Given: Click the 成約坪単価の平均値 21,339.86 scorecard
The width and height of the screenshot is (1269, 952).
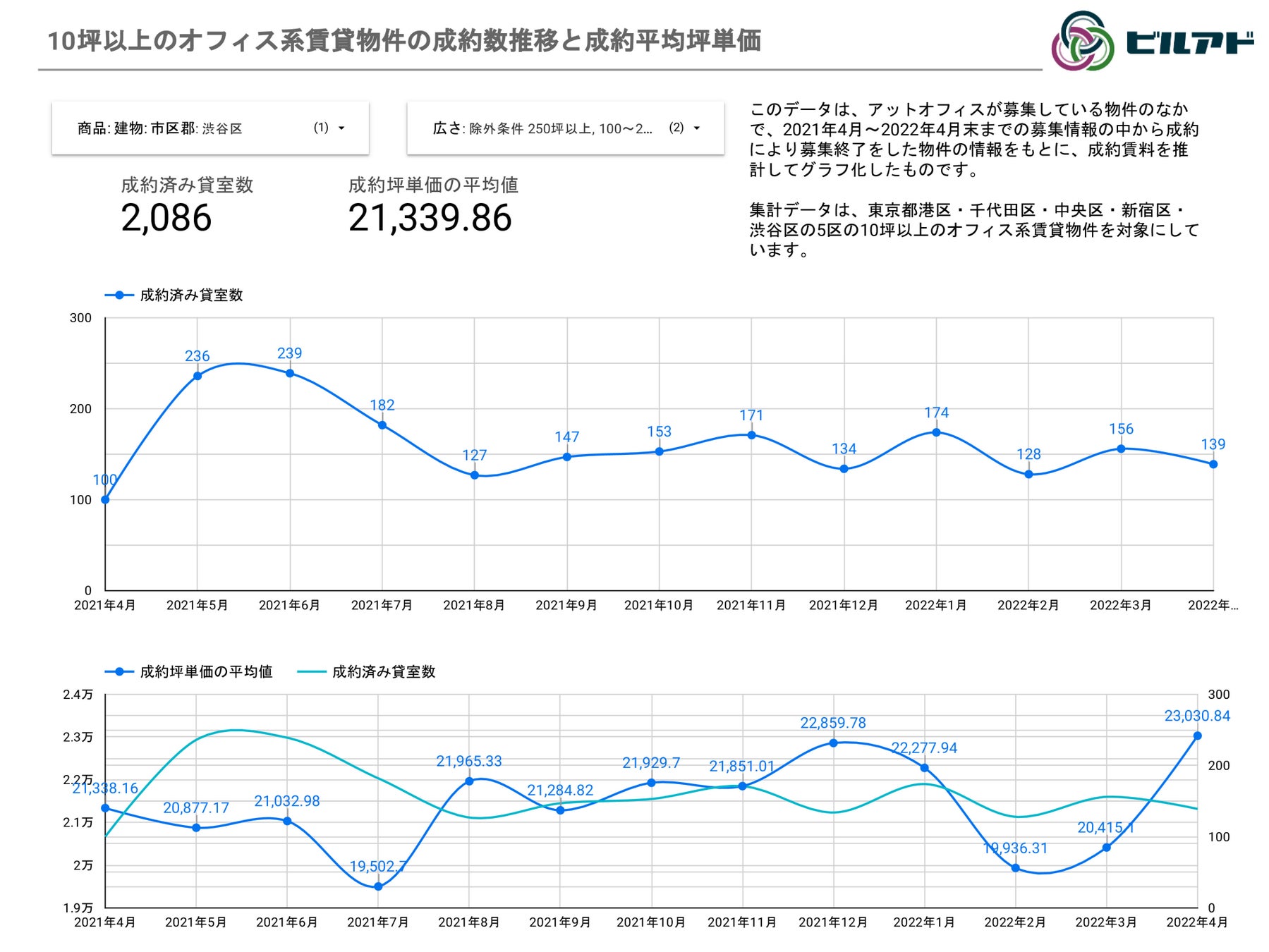Looking at the screenshot, I should point(433,205).
